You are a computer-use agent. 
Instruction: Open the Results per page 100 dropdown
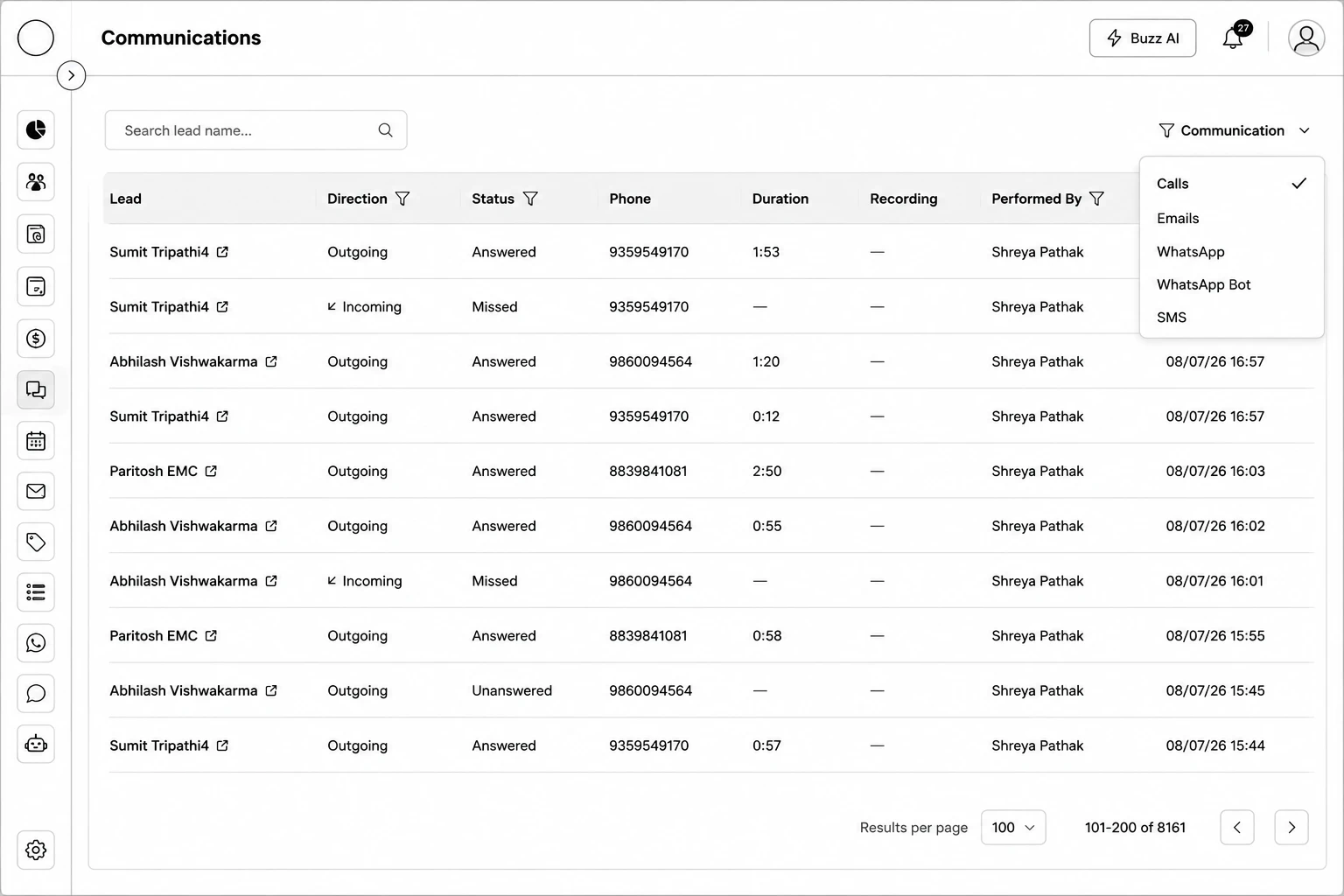pyautogui.click(x=1013, y=827)
